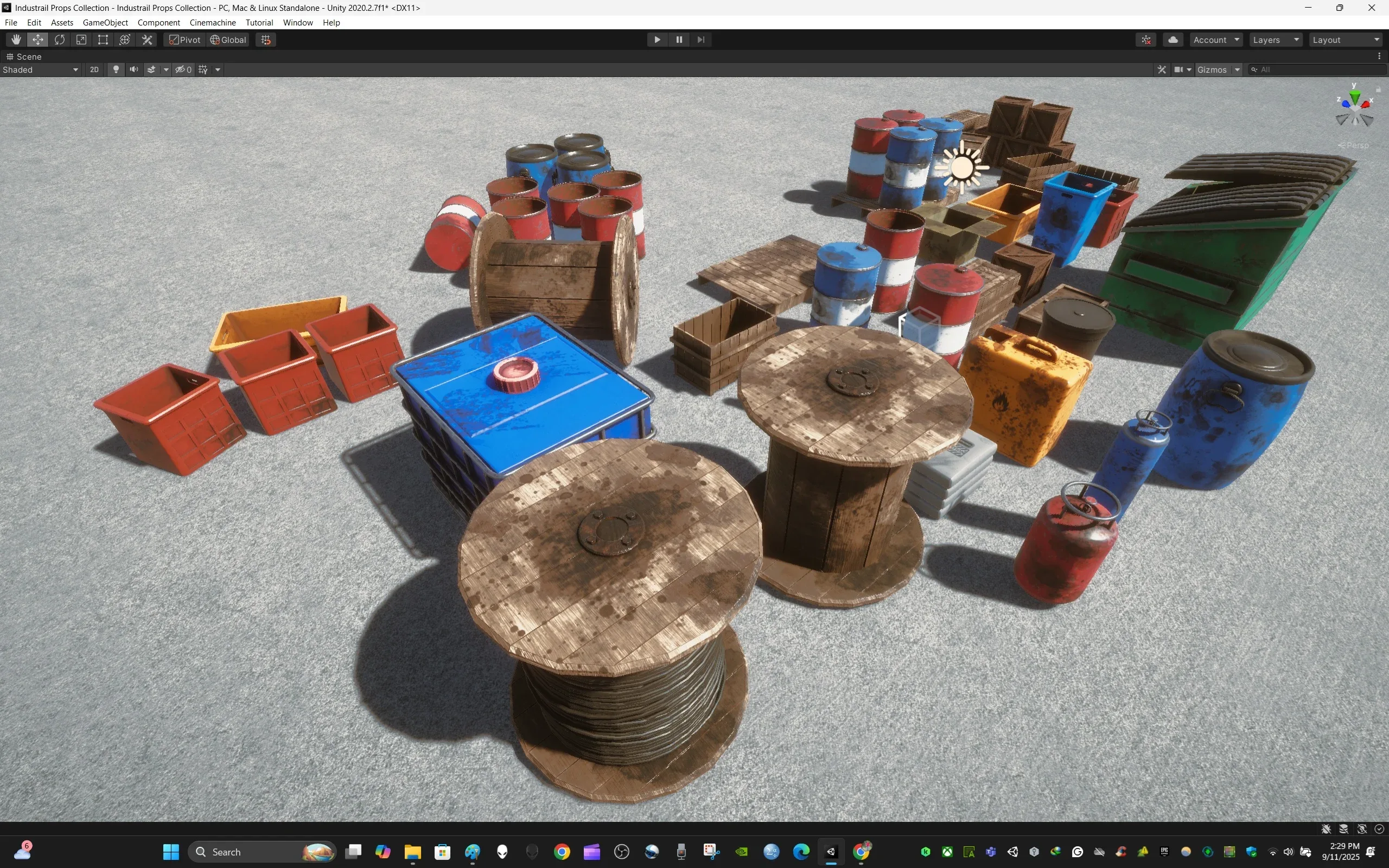Viewport: 1389px width, 868px height.
Task: Open Unity Collaborate cloud icon
Action: pyautogui.click(x=1173, y=39)
